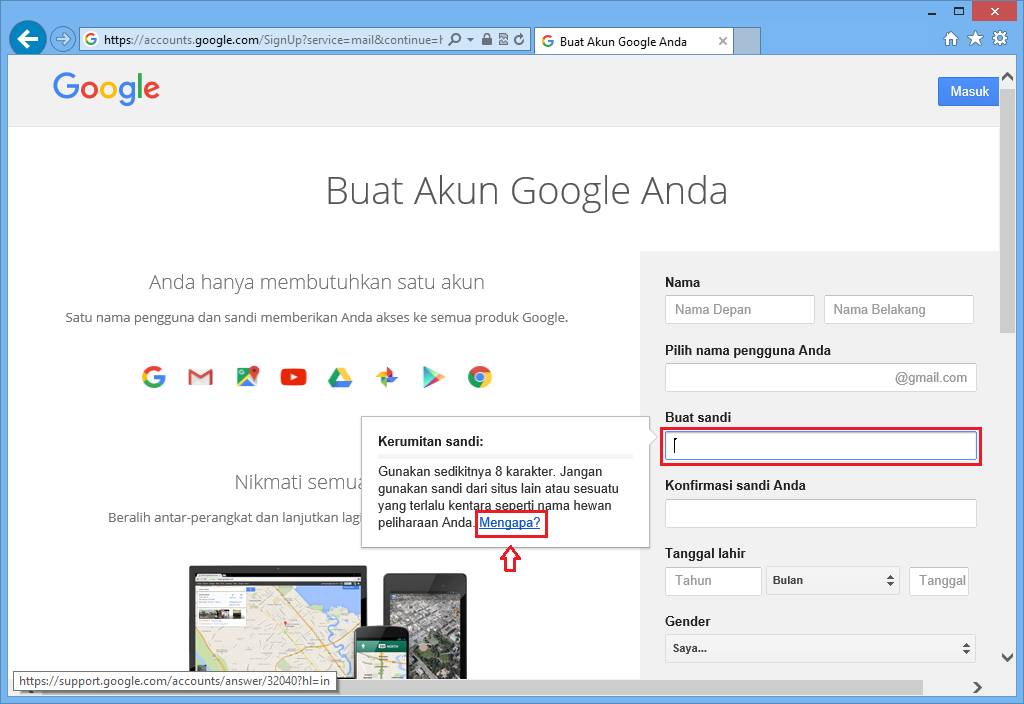1024x704 pixels.
Task: Click the username field ending @gmail.com
Action: click(x=821, y=377)
